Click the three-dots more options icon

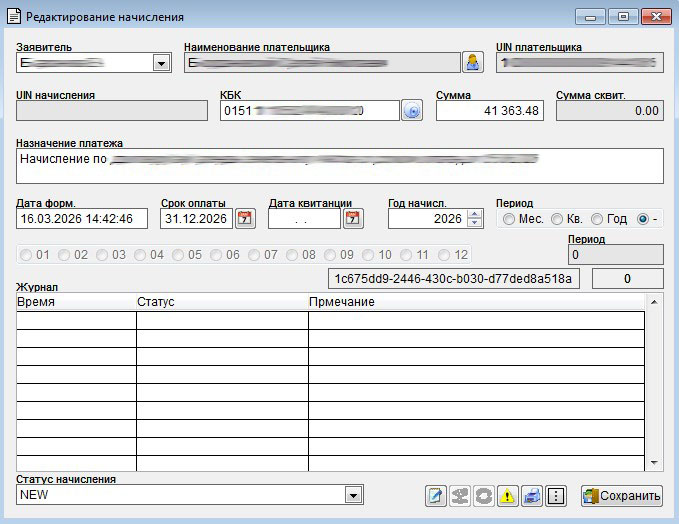pyautogui.click(x=557, y=496)
